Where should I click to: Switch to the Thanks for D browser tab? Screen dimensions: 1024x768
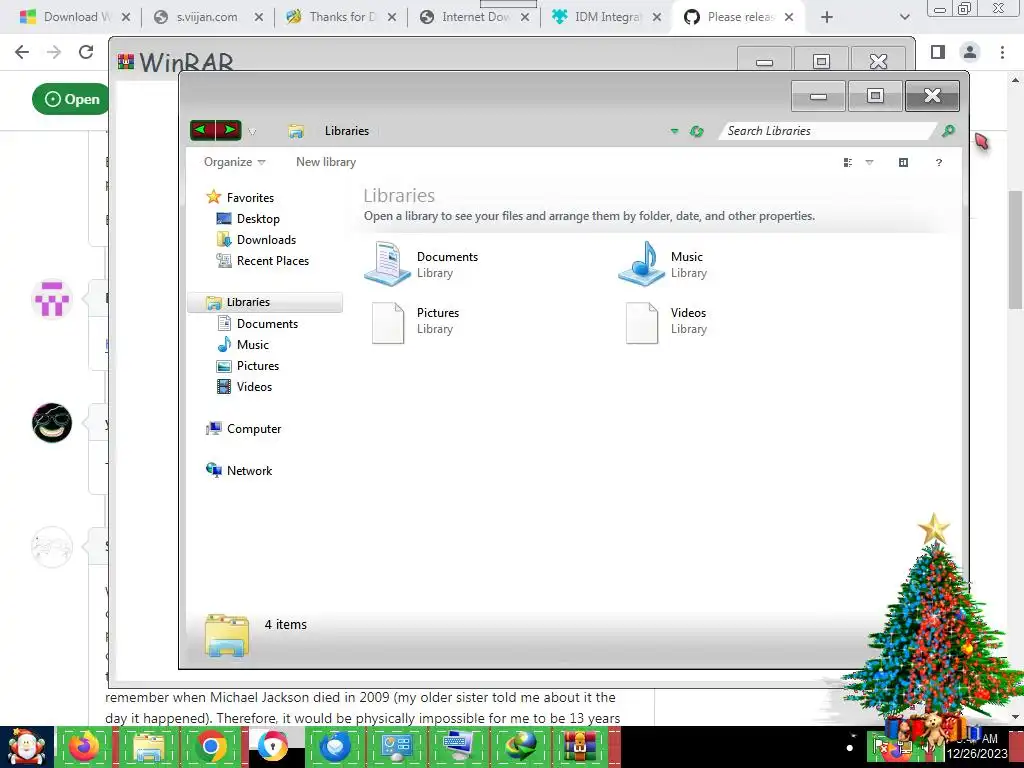click(x=340, y=17)
